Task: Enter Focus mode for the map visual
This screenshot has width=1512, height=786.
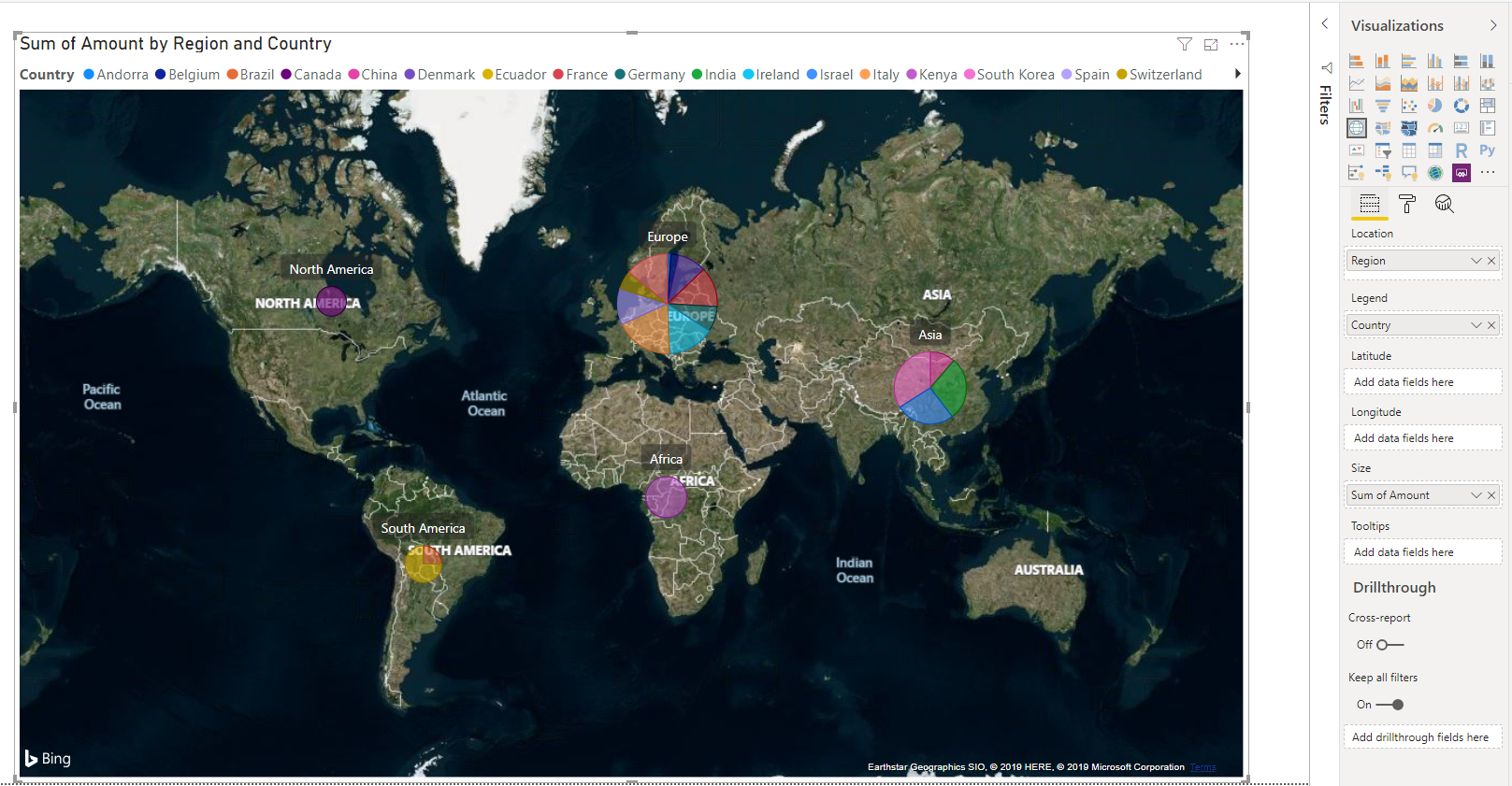Action: click(x=1211, y=44)
